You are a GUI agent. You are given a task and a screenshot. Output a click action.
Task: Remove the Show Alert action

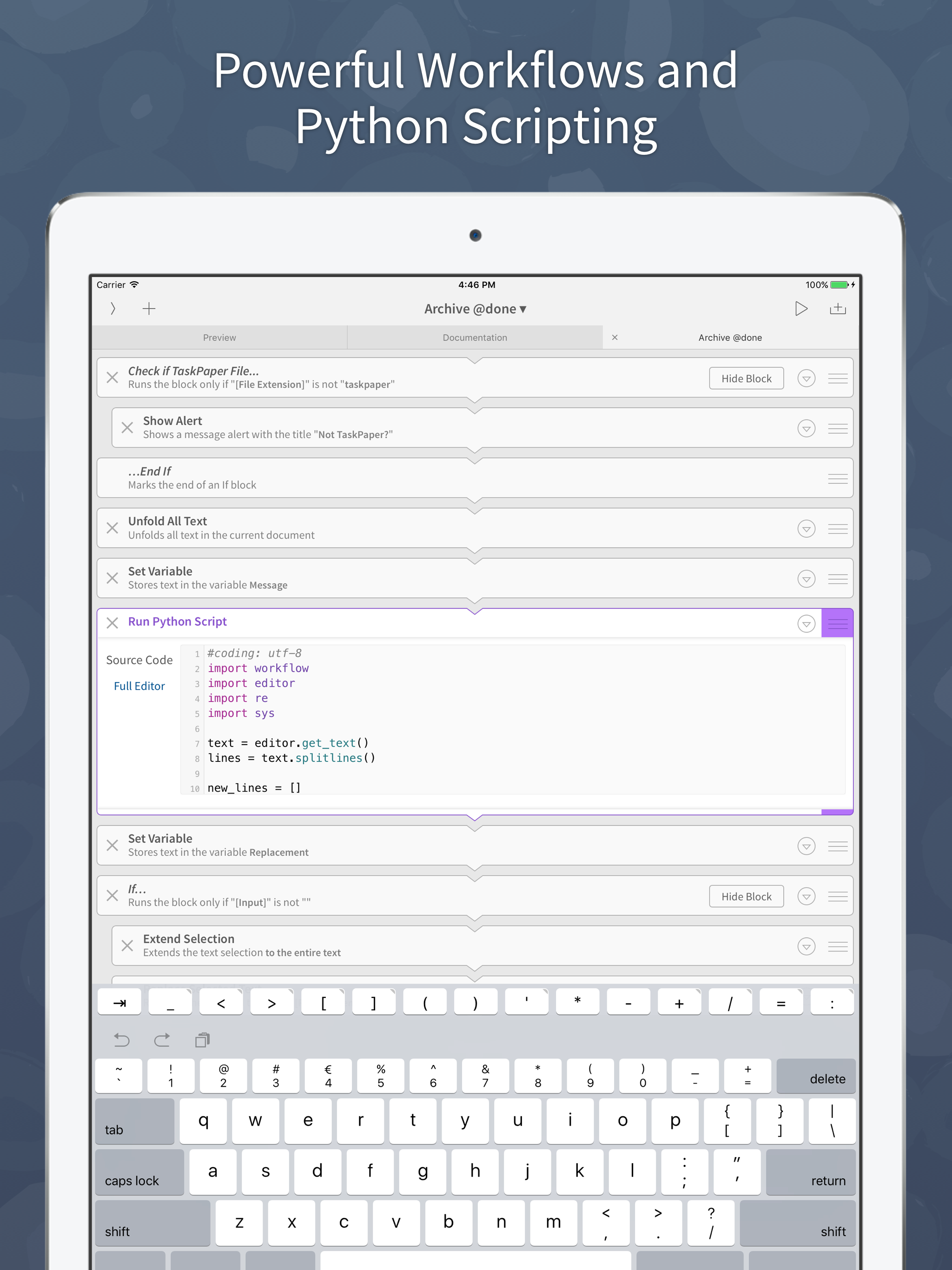[x=127, y=428]
